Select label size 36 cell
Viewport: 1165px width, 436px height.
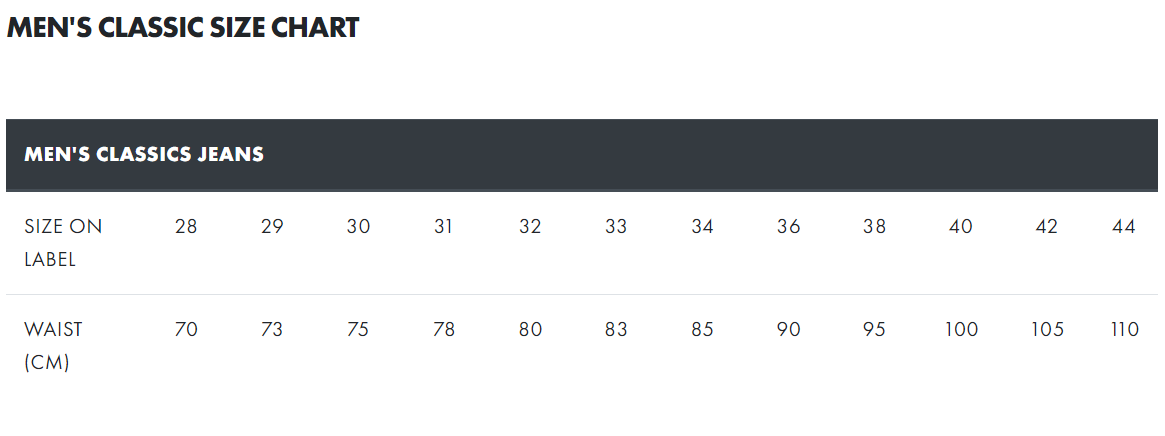[x=788, y=226]
